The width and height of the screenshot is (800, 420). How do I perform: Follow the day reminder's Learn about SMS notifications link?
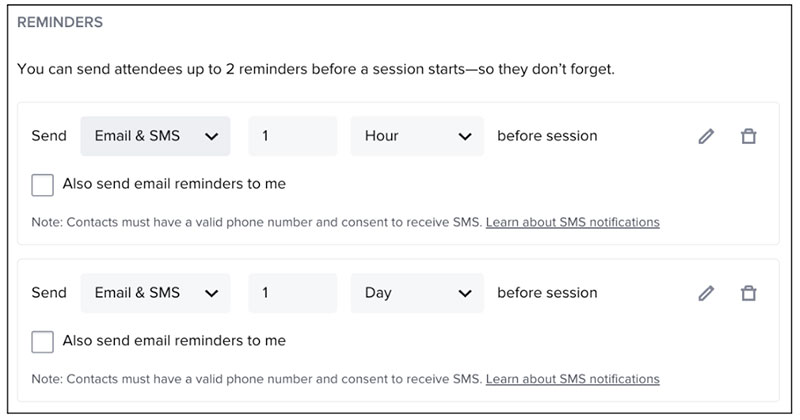[x=572, y=379]
